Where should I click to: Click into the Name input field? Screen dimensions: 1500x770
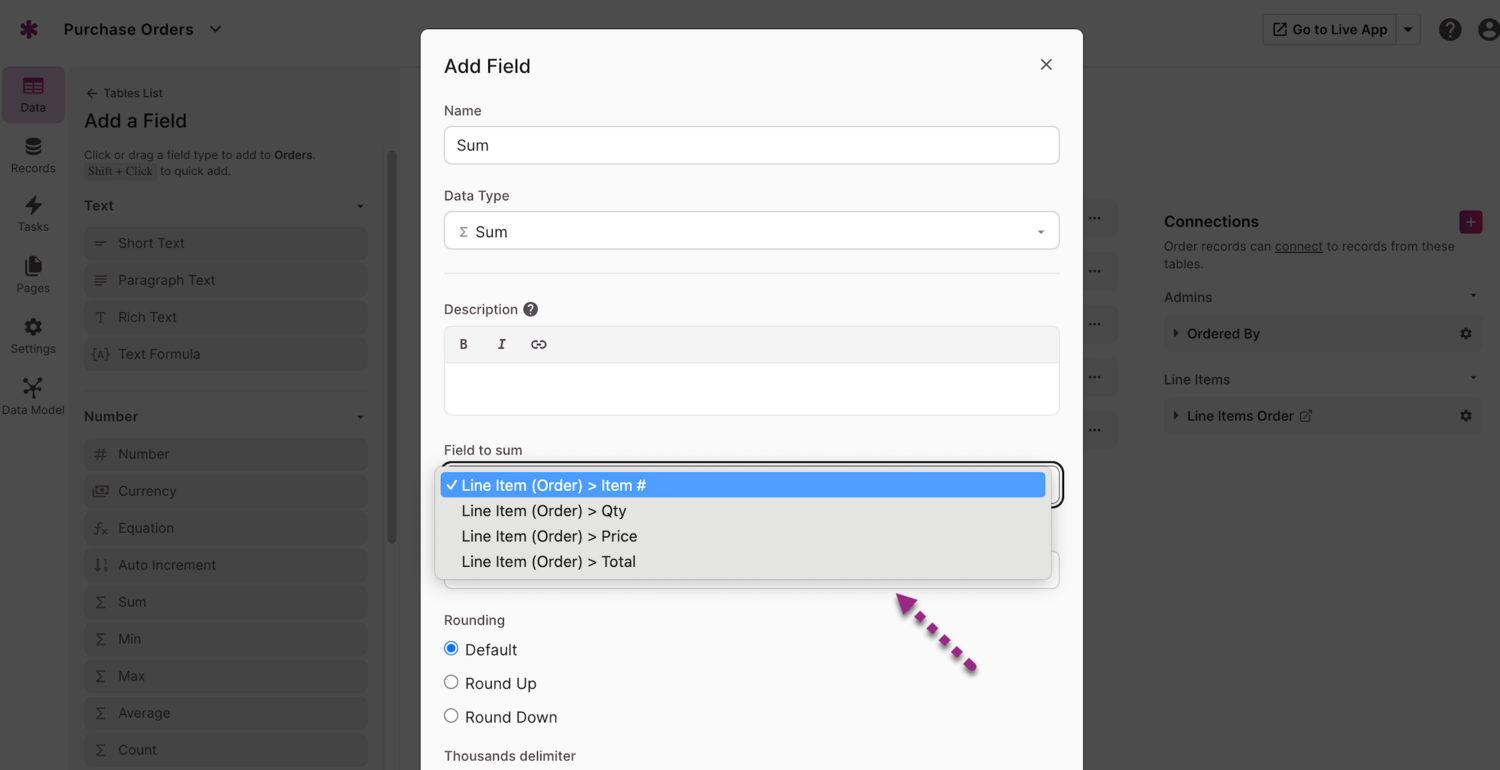coord(751,145)
